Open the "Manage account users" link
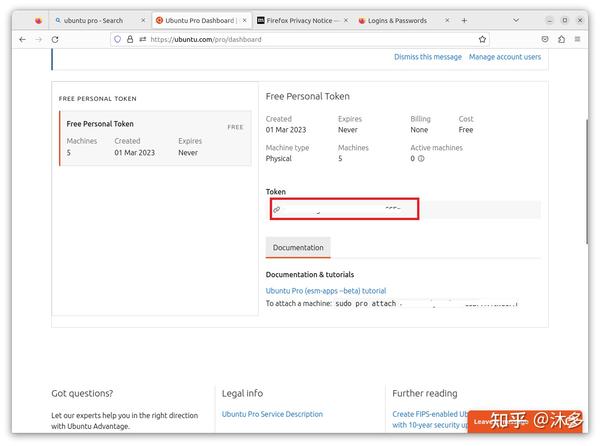This screenshot has width=600, height=446. (505, 57)
